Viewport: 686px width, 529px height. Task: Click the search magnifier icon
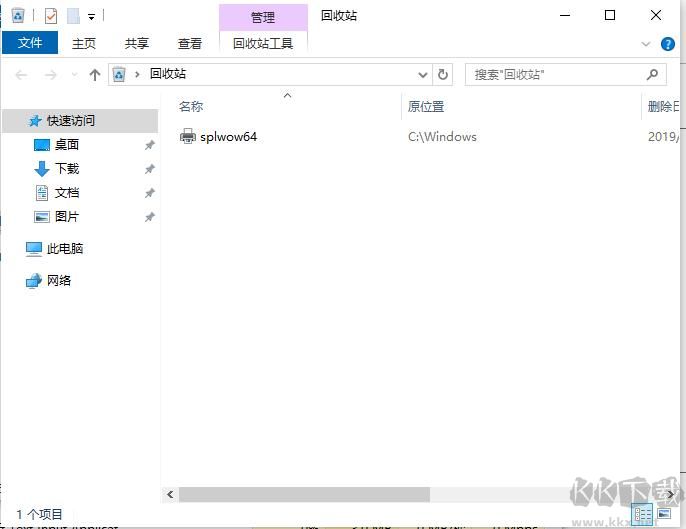pyautogui.click(x=652, y=74)
